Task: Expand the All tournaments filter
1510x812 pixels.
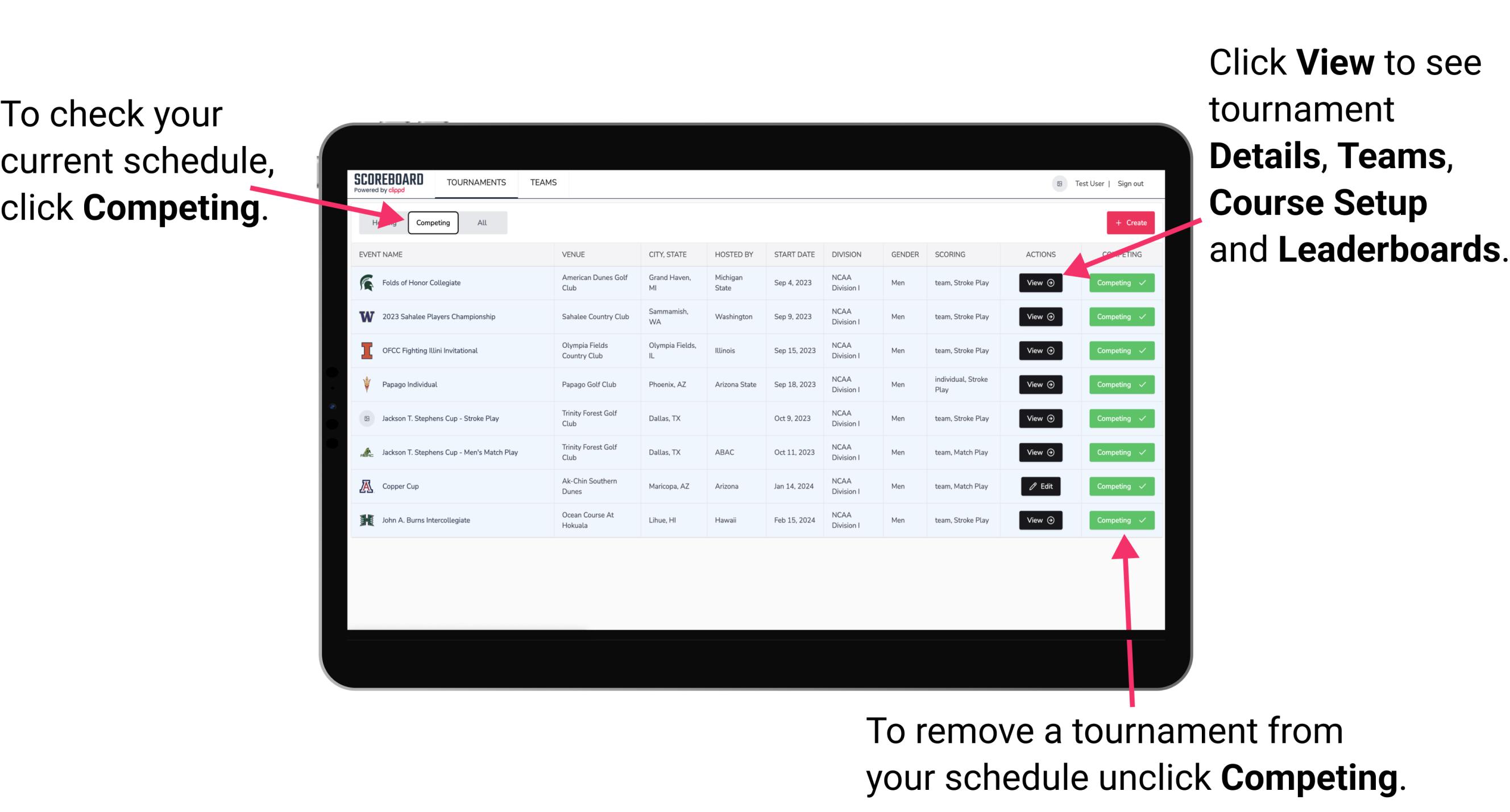Action: click(480, 222)
